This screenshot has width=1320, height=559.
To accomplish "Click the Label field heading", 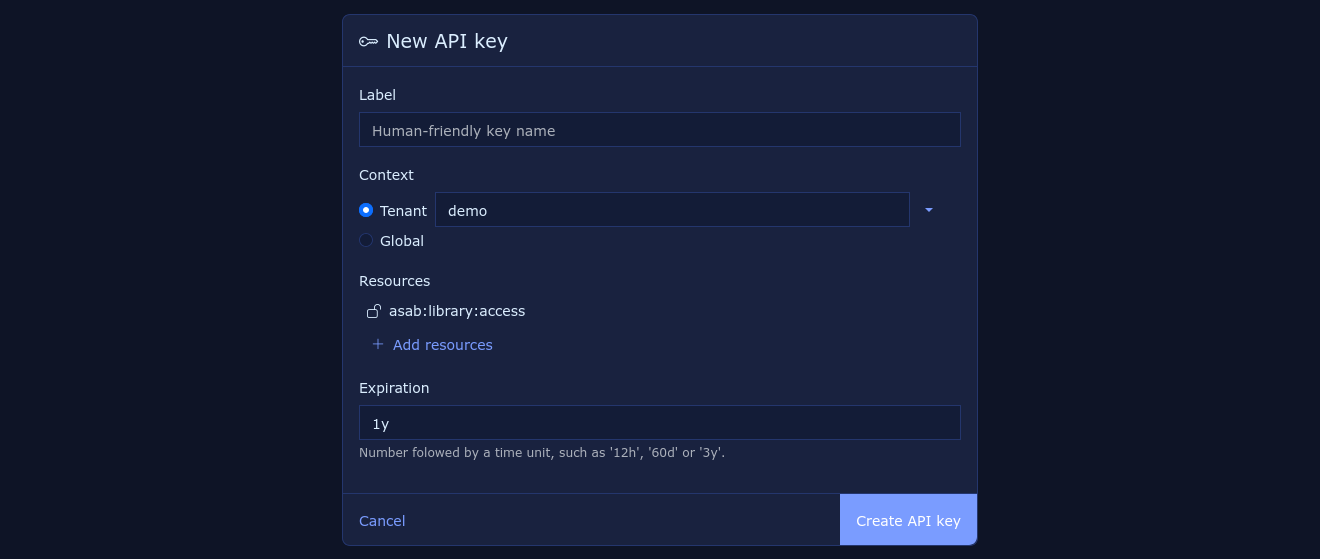I will [x=377, y=95].
